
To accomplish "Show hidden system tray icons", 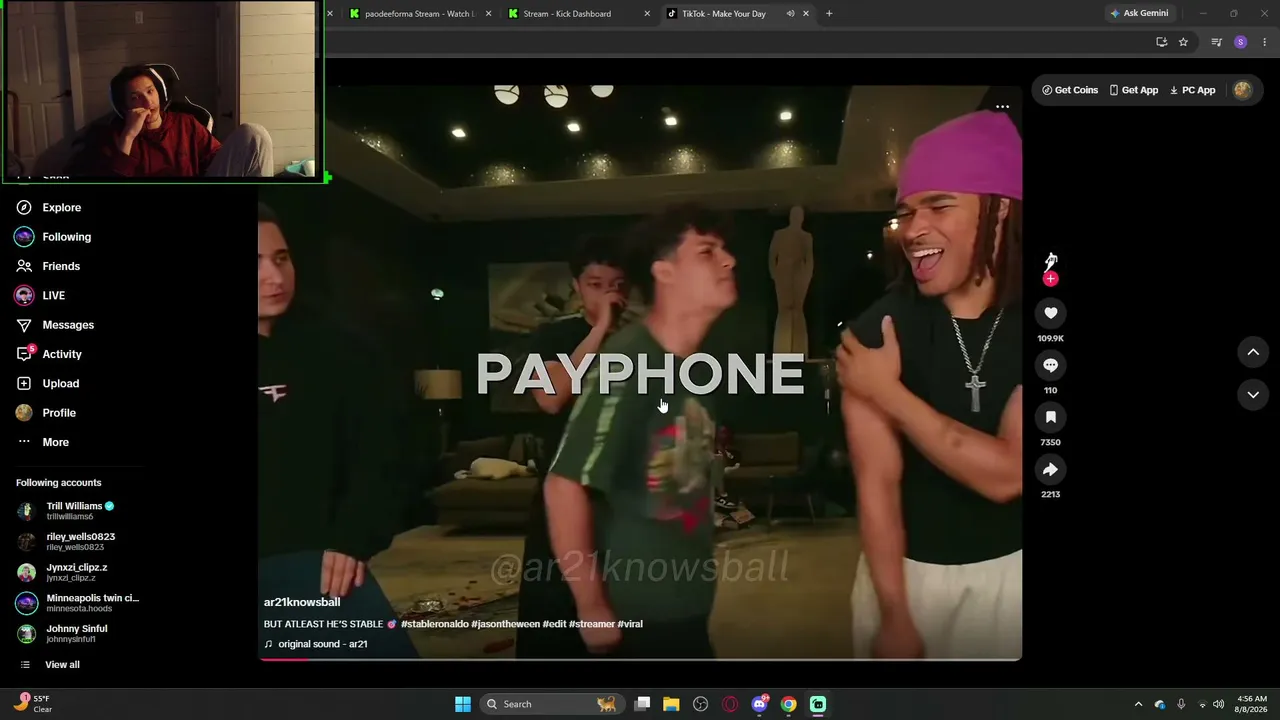I will click(1138, 704).
